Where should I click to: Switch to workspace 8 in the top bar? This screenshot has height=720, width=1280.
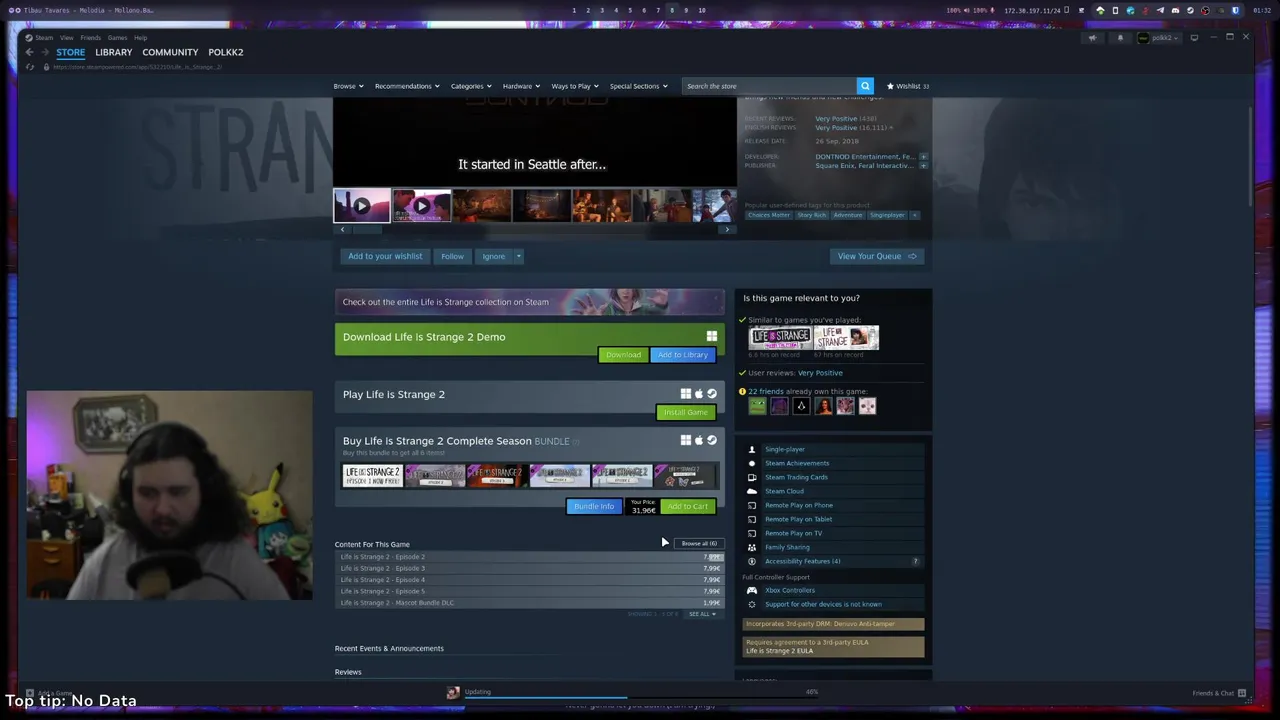(672, 10)
